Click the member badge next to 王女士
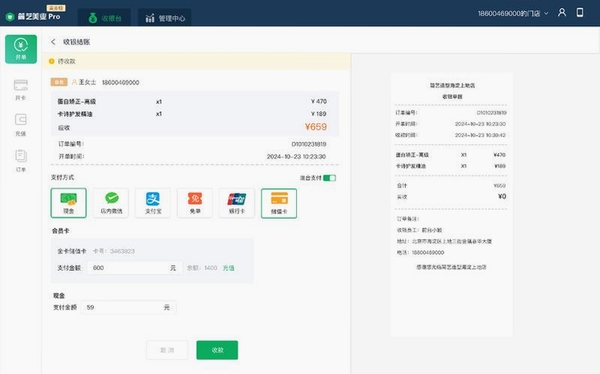Image resolution: width=600 pixels, height=374 pixels. point(59,82)
